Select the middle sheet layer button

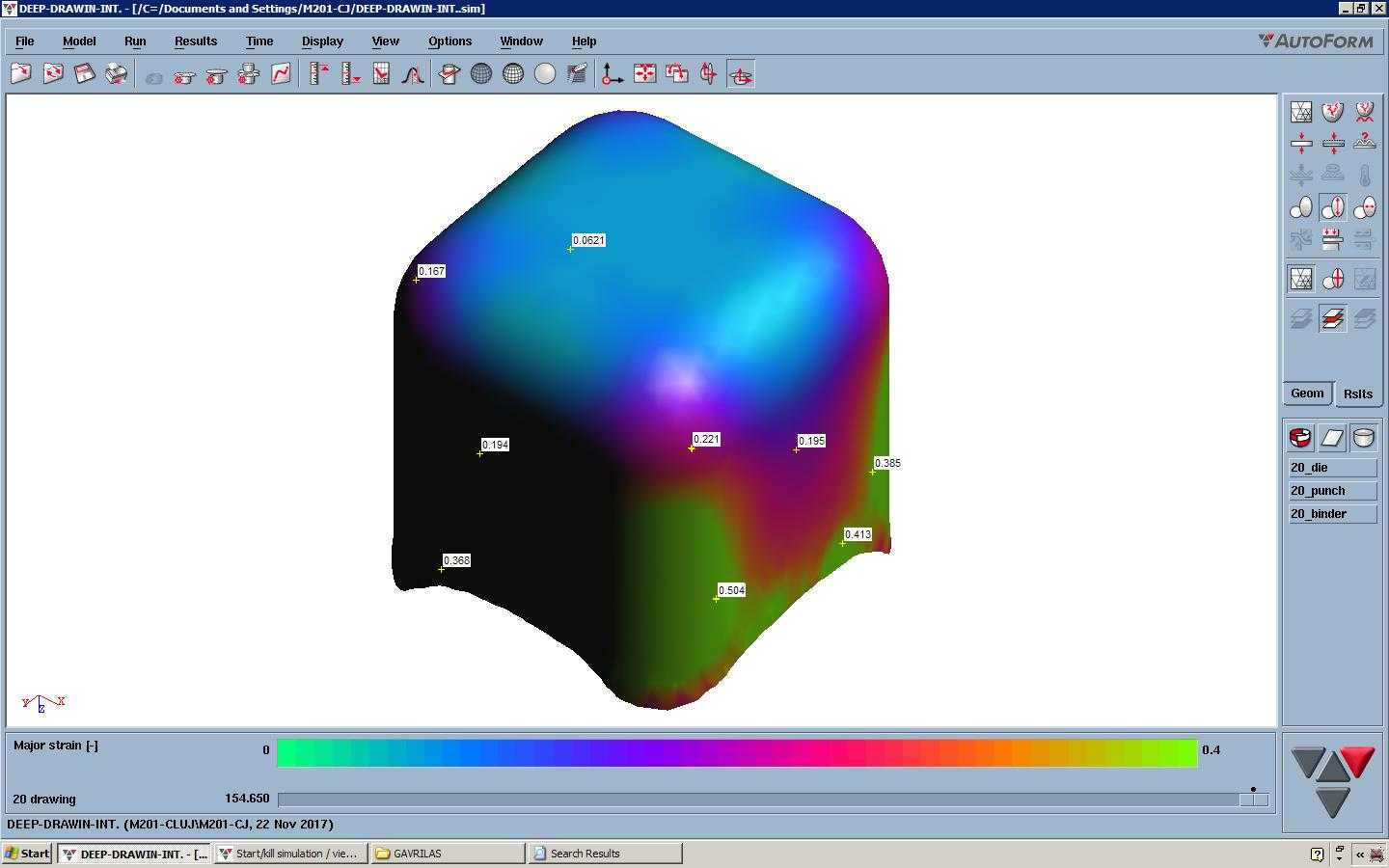pos(1333,318)
